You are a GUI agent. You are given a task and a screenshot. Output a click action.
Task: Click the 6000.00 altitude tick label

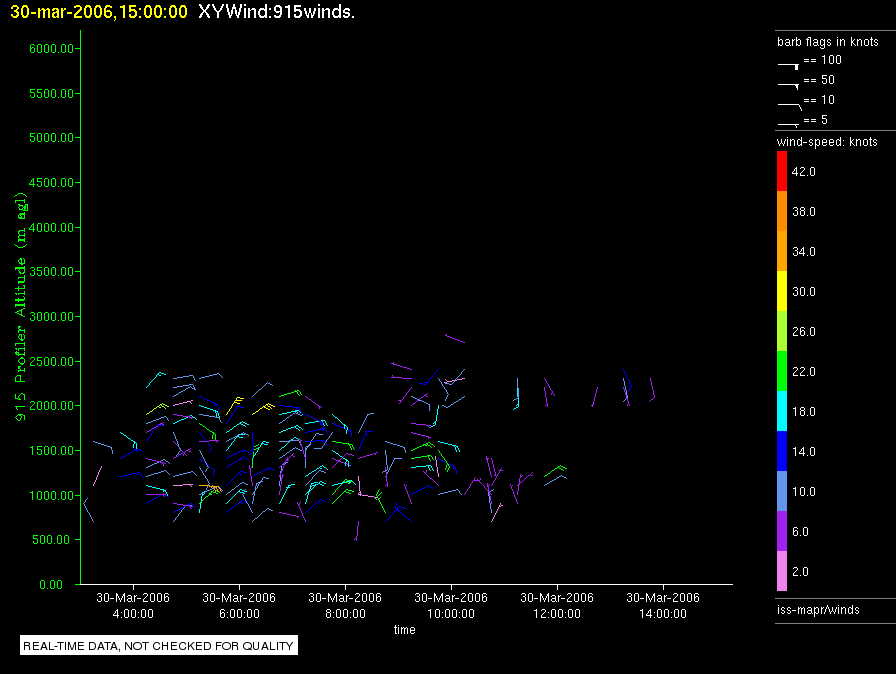[51, 49]
